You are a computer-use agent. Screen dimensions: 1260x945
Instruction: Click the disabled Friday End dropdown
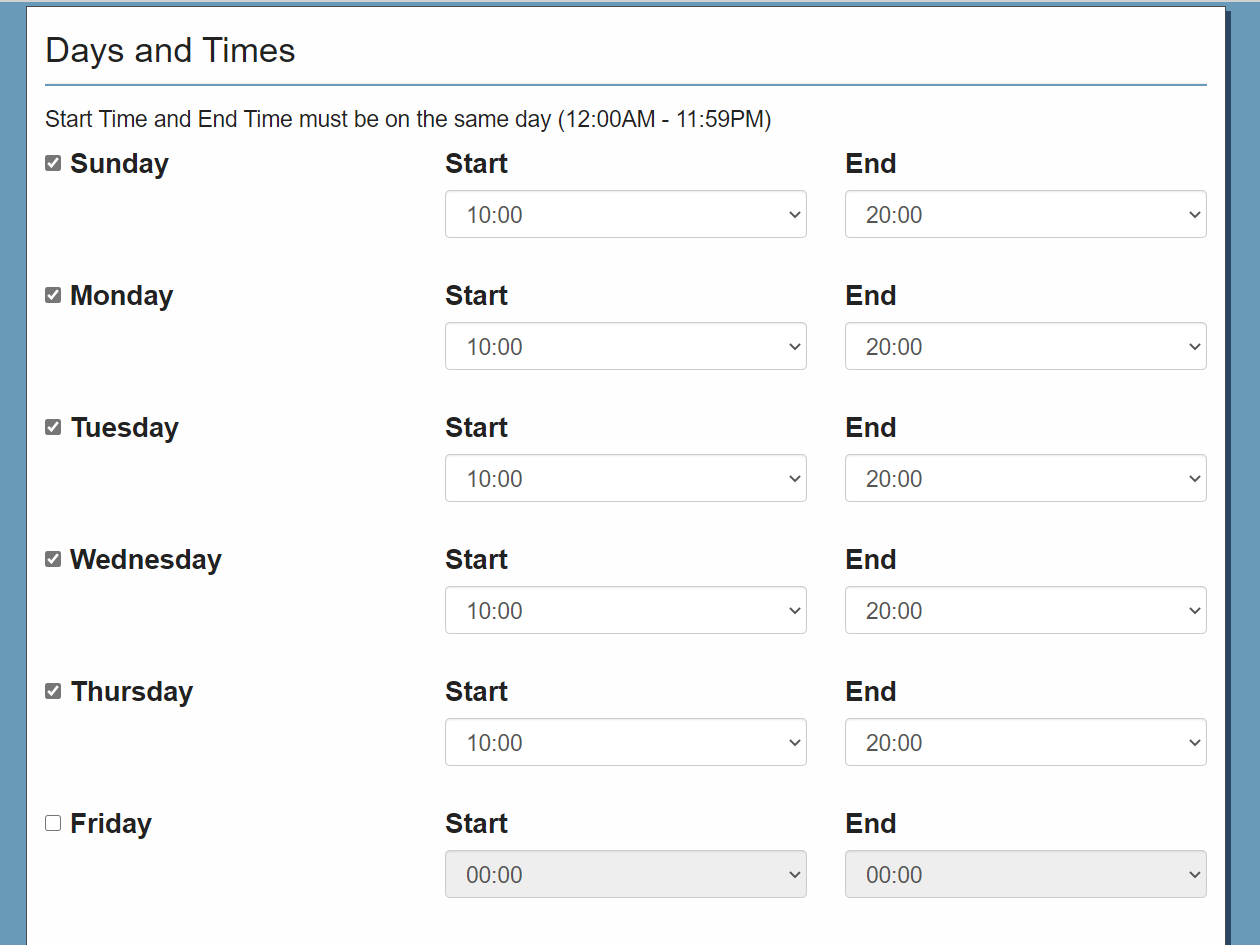[x=1025, y=875]
